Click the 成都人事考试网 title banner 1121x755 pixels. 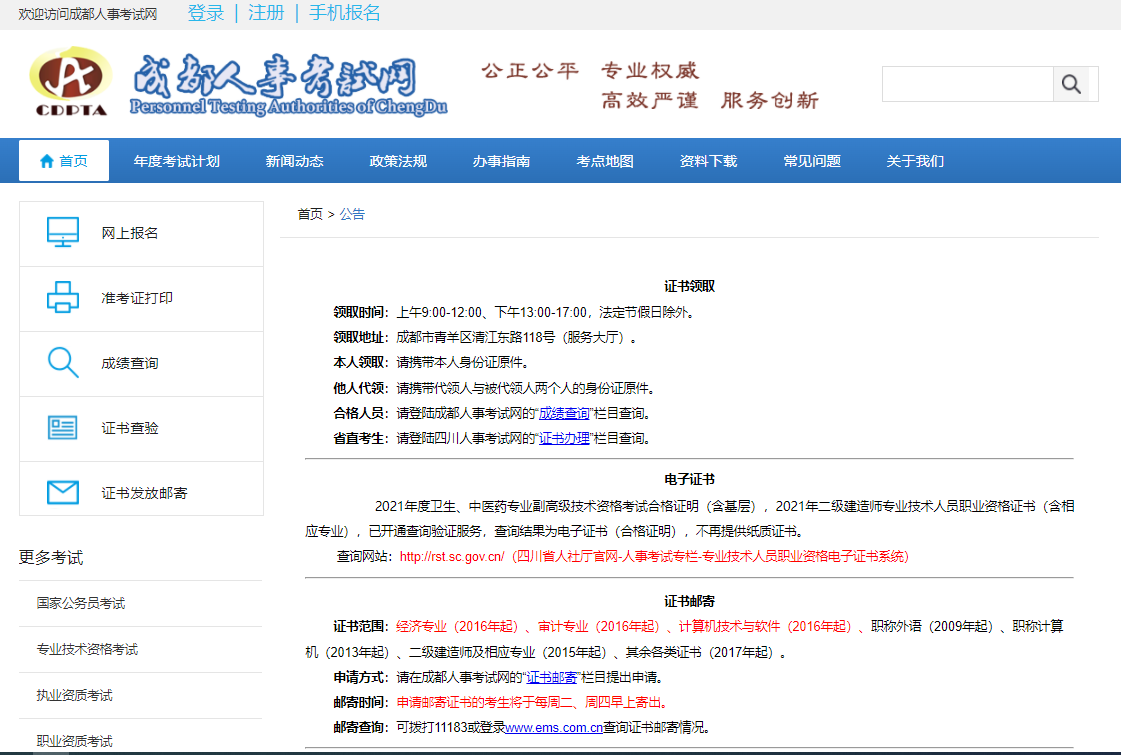[288, 84]
